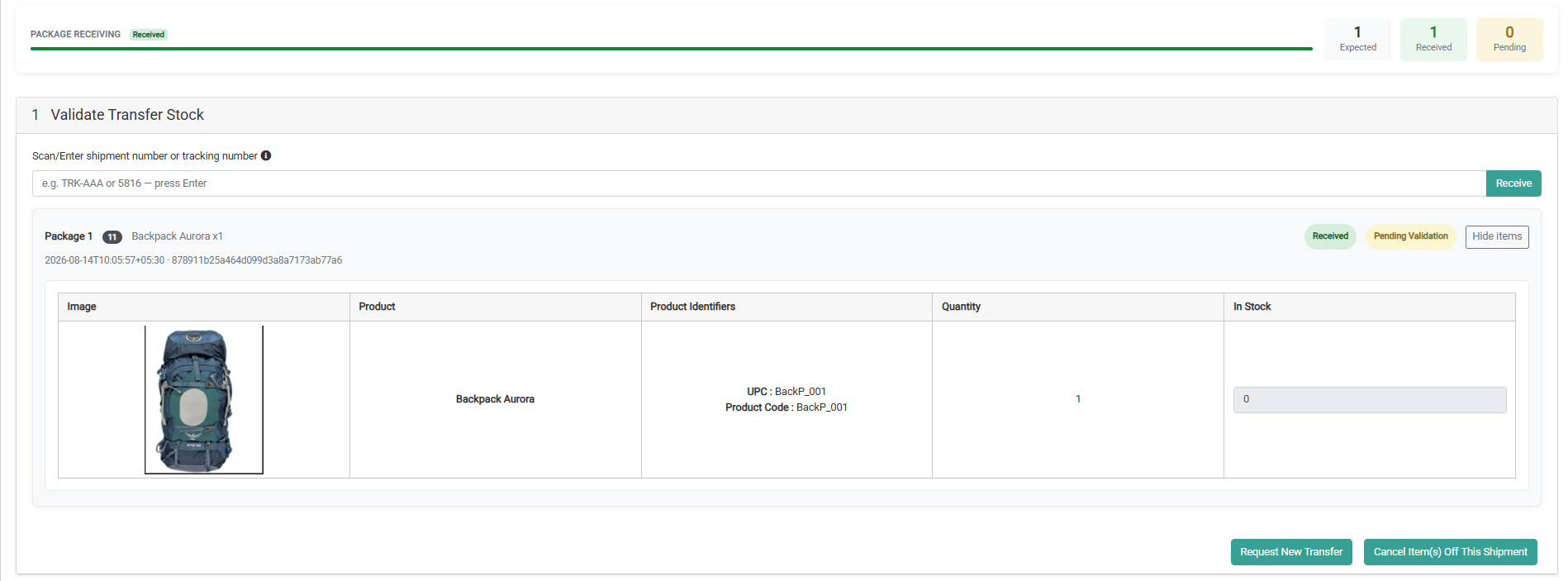This screenshot has height=581, width=1568.
Task: Click the Received count tile at top
Action: pos(1433,40)
